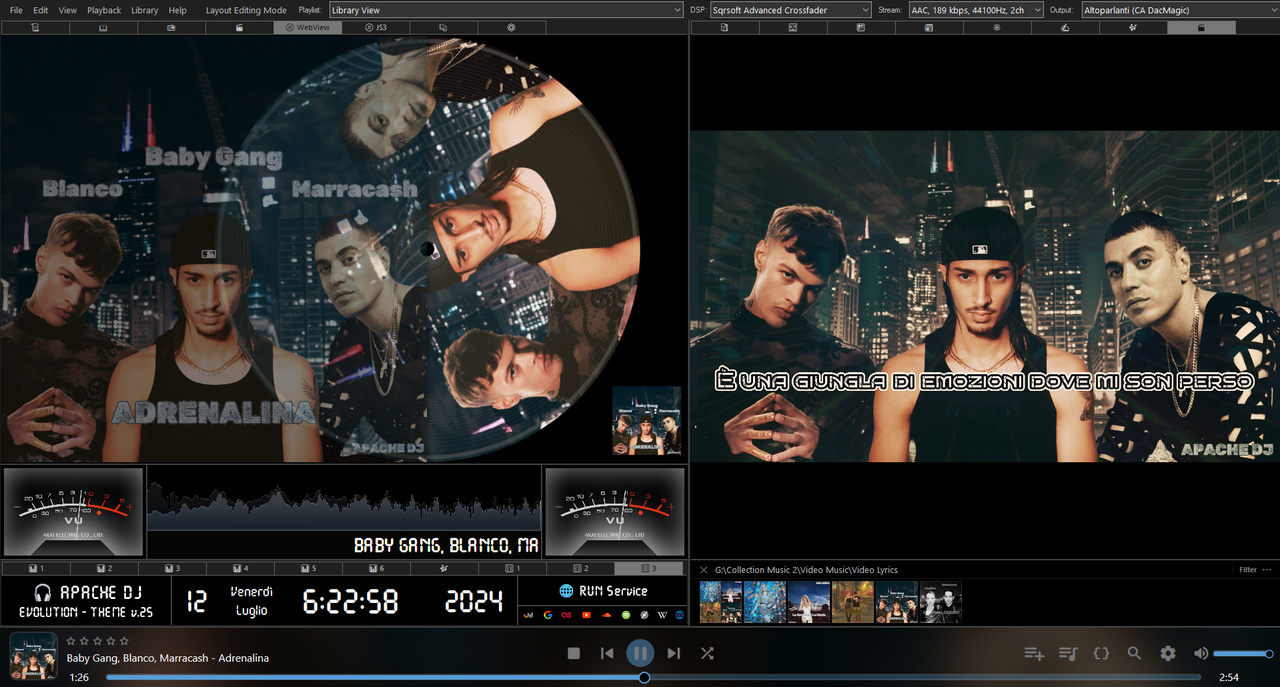This screenshot has width=1280, height=687.
Task: Rate the track one star
Action: pos(71,641)
